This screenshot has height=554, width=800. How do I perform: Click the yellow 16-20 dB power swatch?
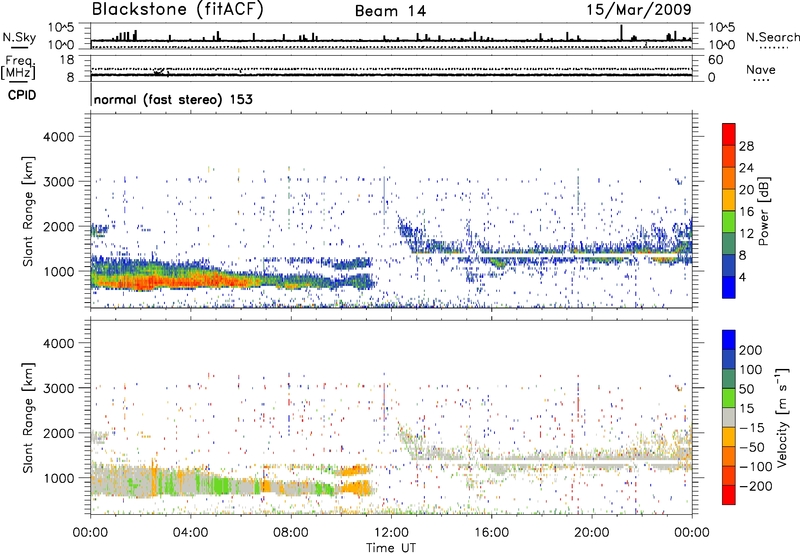729,200
